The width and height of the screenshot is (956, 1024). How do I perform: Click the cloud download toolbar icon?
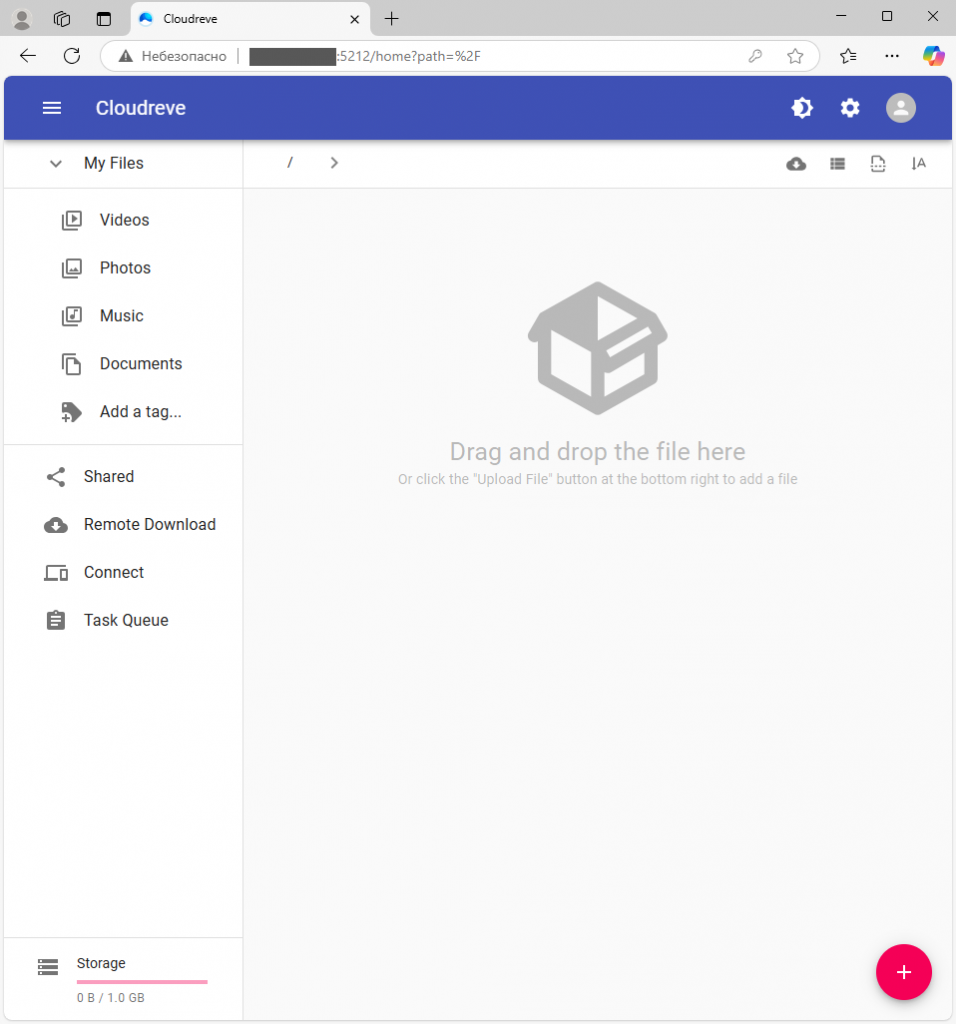pos(796,164)
